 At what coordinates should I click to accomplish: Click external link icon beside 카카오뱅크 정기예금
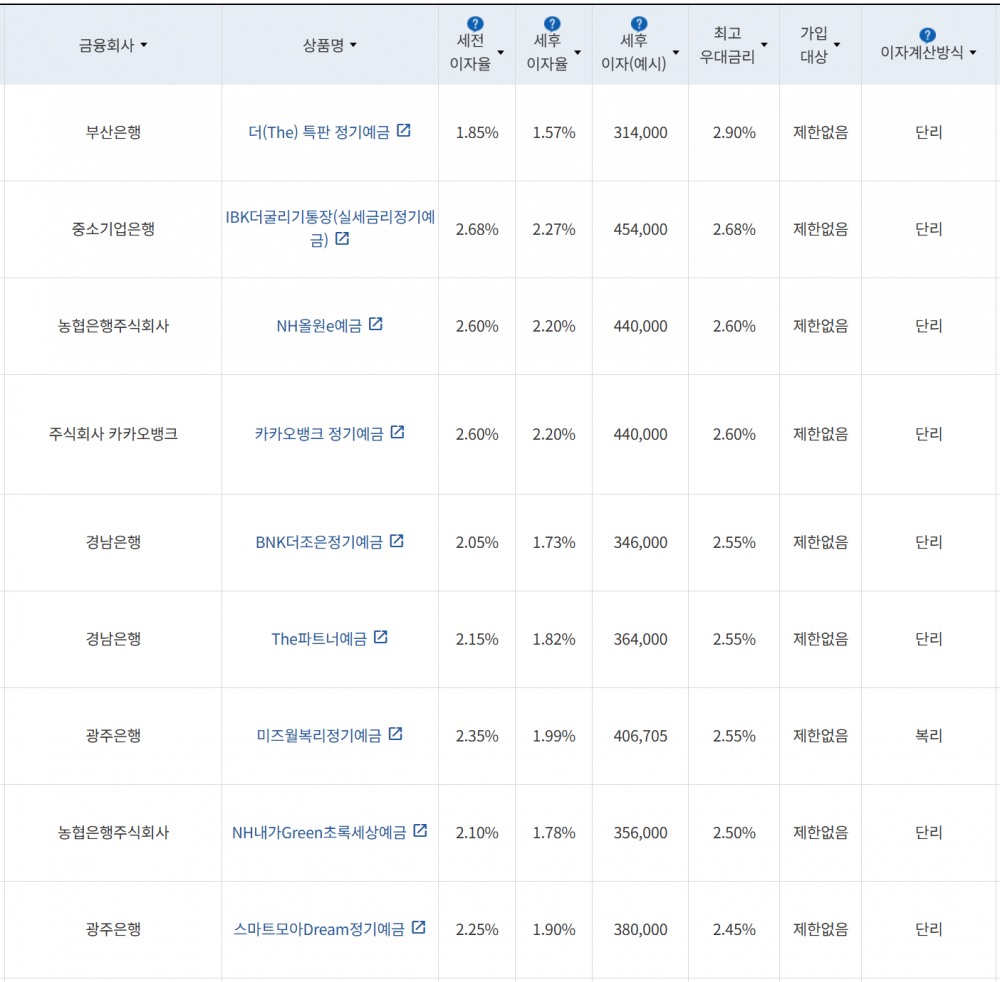(397, 432)
